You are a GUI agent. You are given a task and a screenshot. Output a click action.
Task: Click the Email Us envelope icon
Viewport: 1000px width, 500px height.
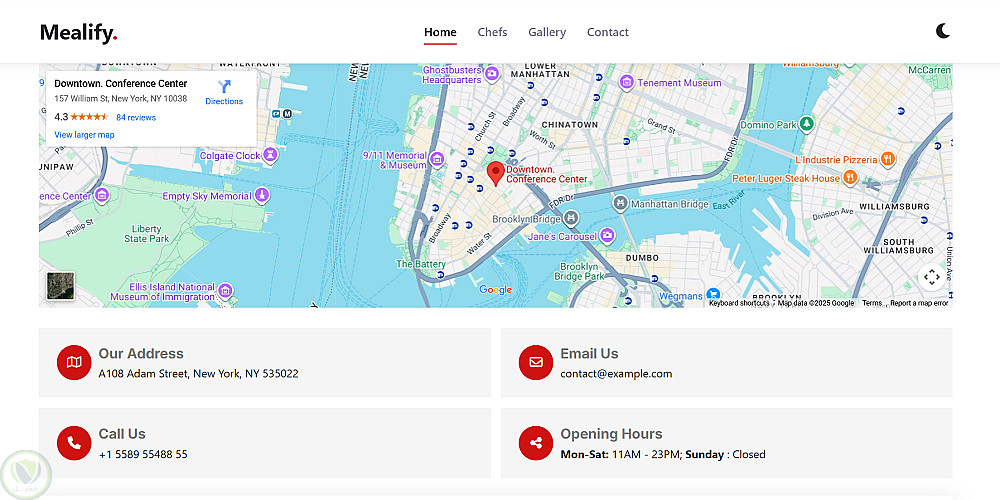coord(536,362)
